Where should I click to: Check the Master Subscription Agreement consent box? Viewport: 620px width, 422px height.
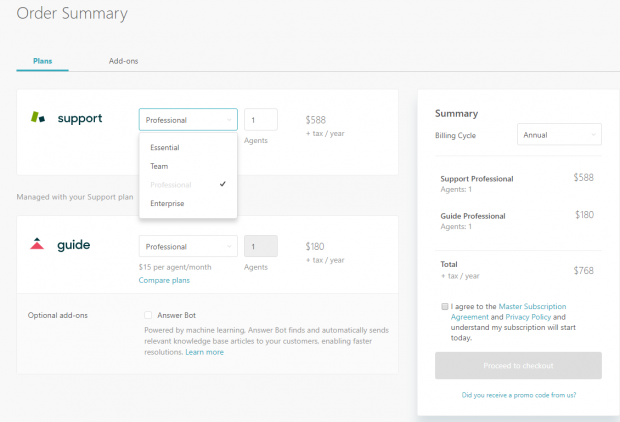tap(445, 307)
